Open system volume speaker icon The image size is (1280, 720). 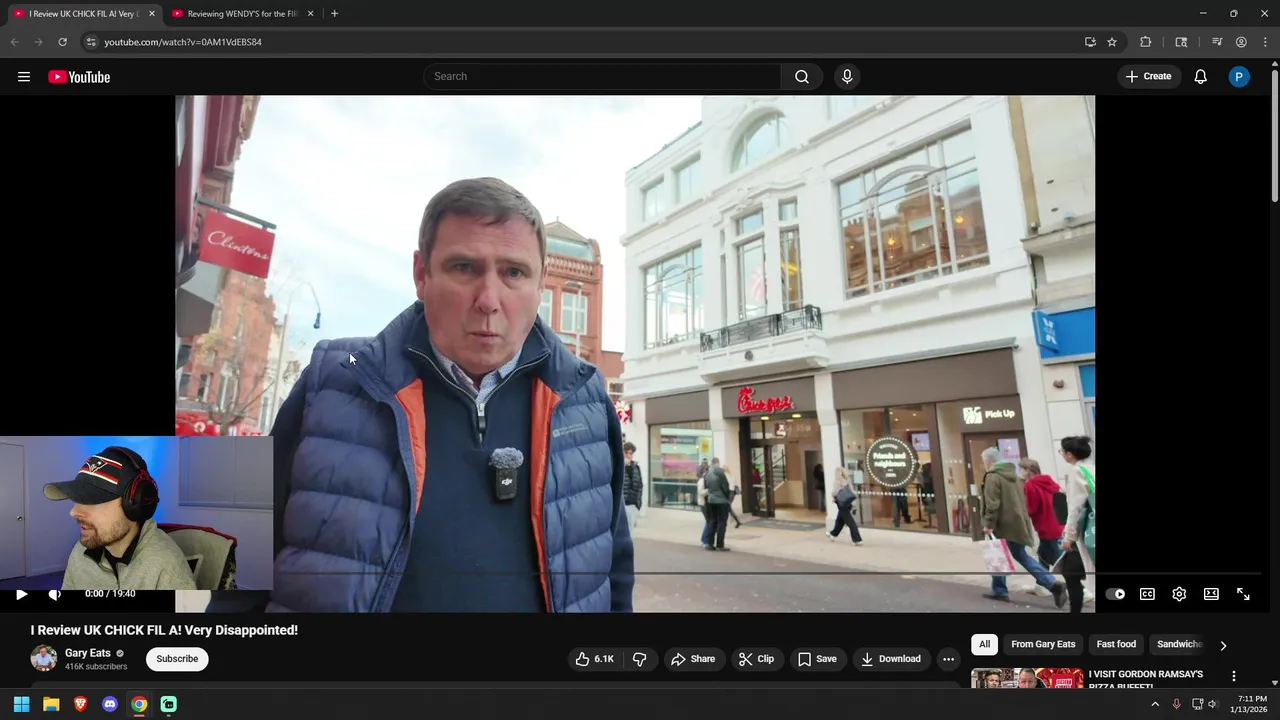(x=1212, y=704)
